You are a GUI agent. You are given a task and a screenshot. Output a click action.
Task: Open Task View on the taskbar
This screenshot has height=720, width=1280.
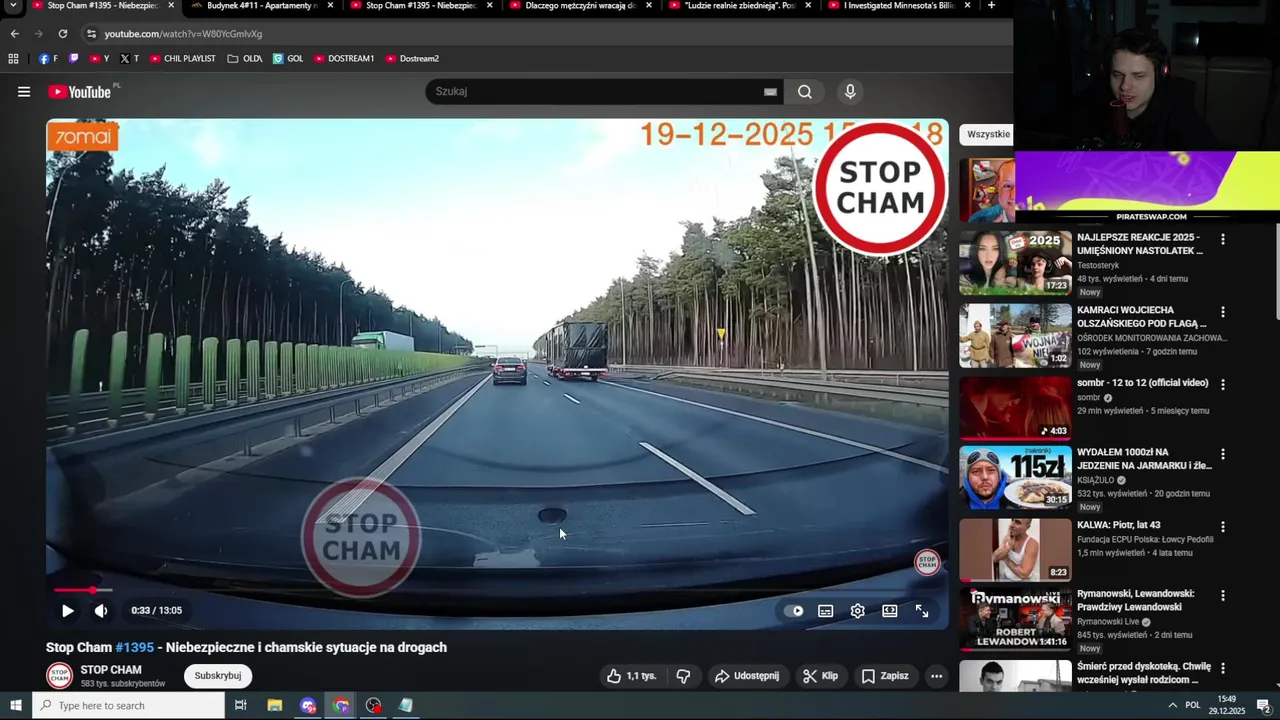click(240, 706)
